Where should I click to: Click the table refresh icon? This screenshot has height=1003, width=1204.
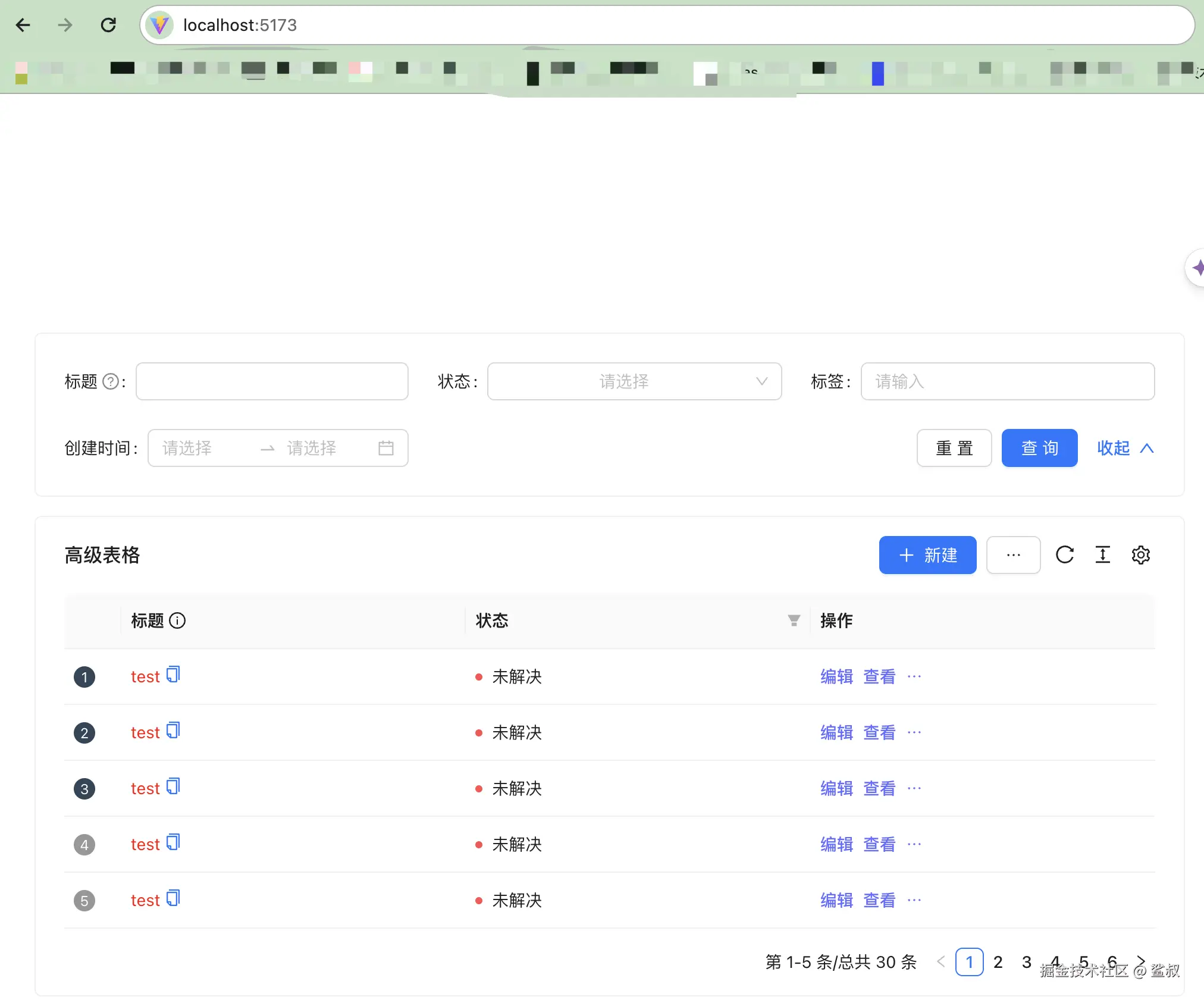coord(1064,555)
